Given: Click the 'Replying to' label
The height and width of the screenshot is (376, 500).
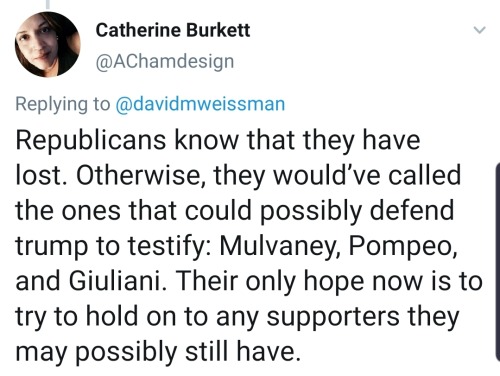Looking at the screenshot, I should tap(63, 104).
